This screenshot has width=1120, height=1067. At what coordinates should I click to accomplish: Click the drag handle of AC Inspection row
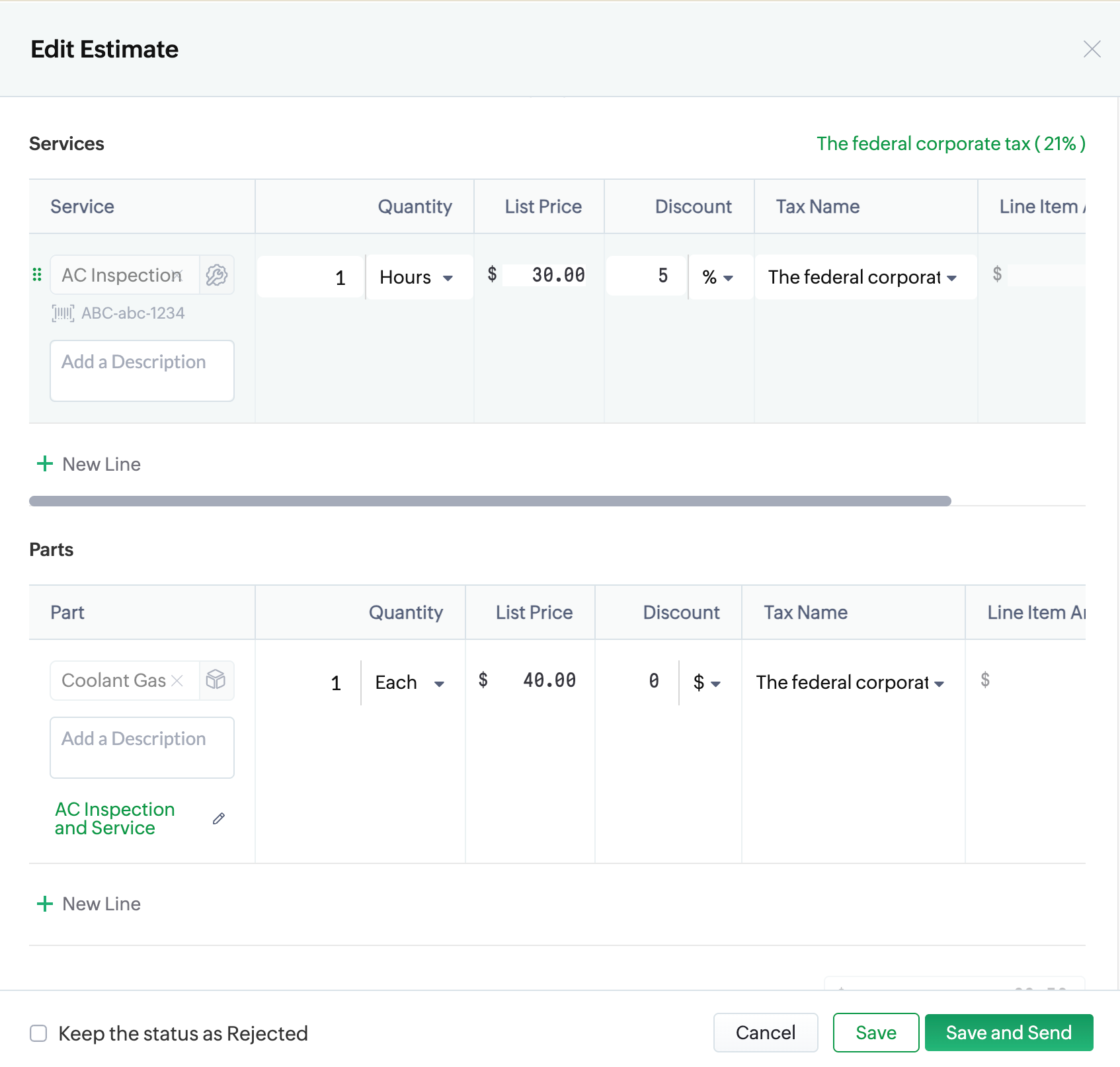coord(37,275)
